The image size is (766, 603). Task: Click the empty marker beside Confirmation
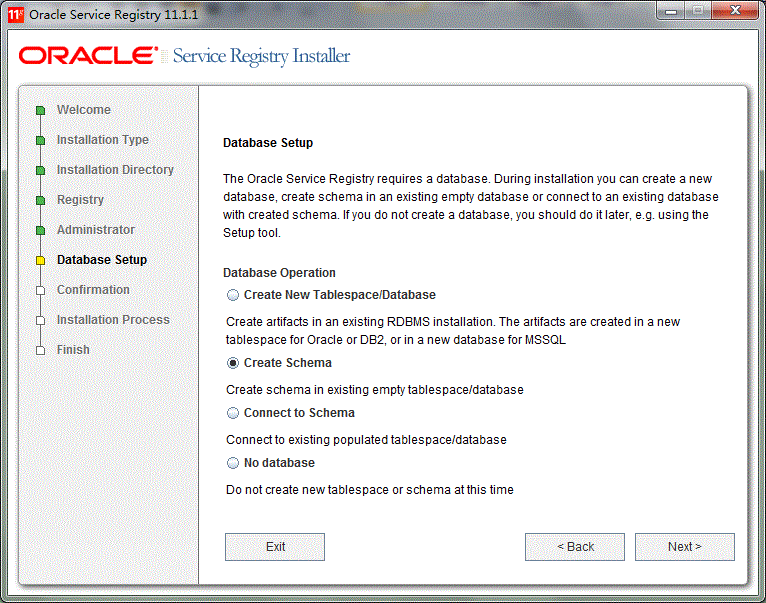(41, 291)
